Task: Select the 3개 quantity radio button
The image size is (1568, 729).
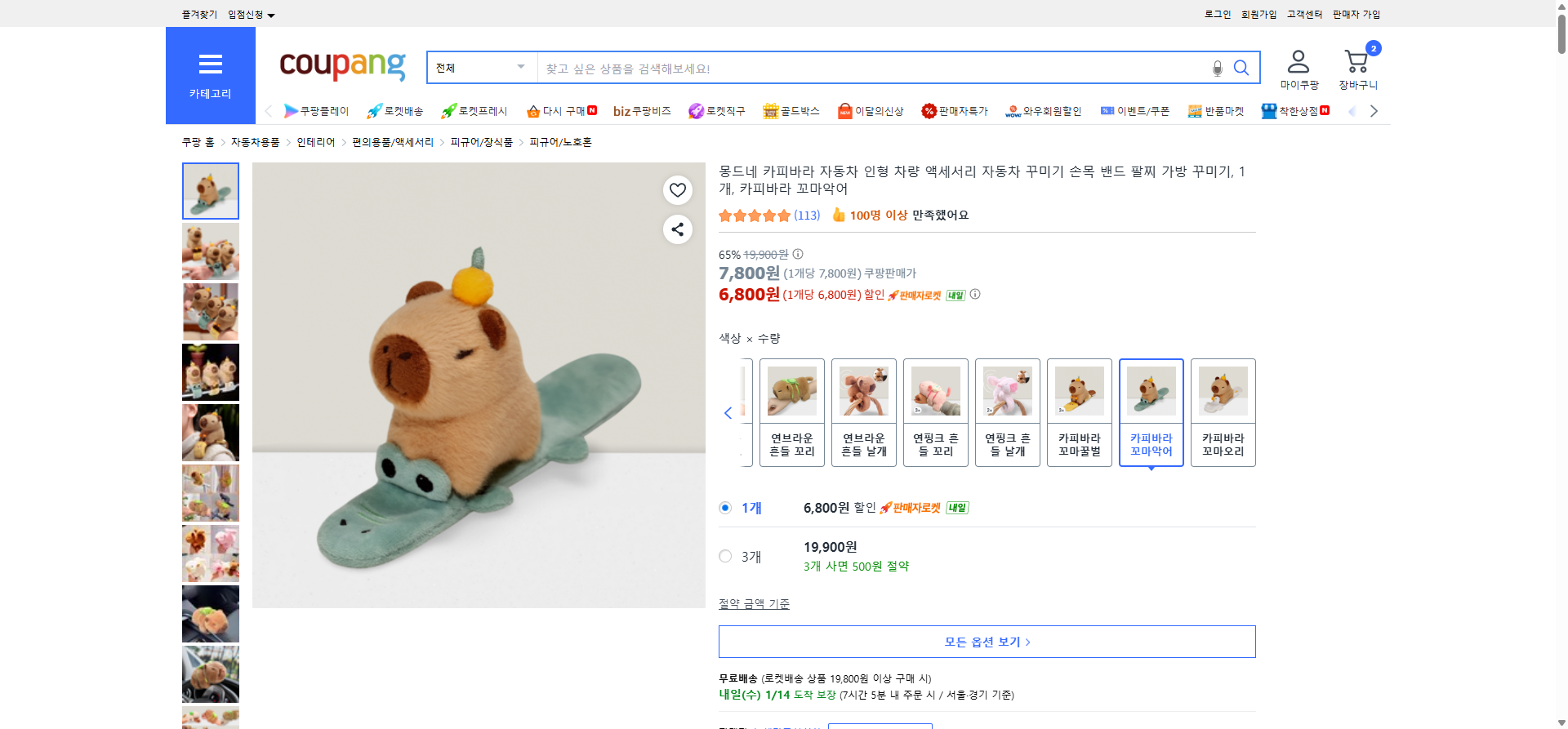Action: tap(724, 556)
